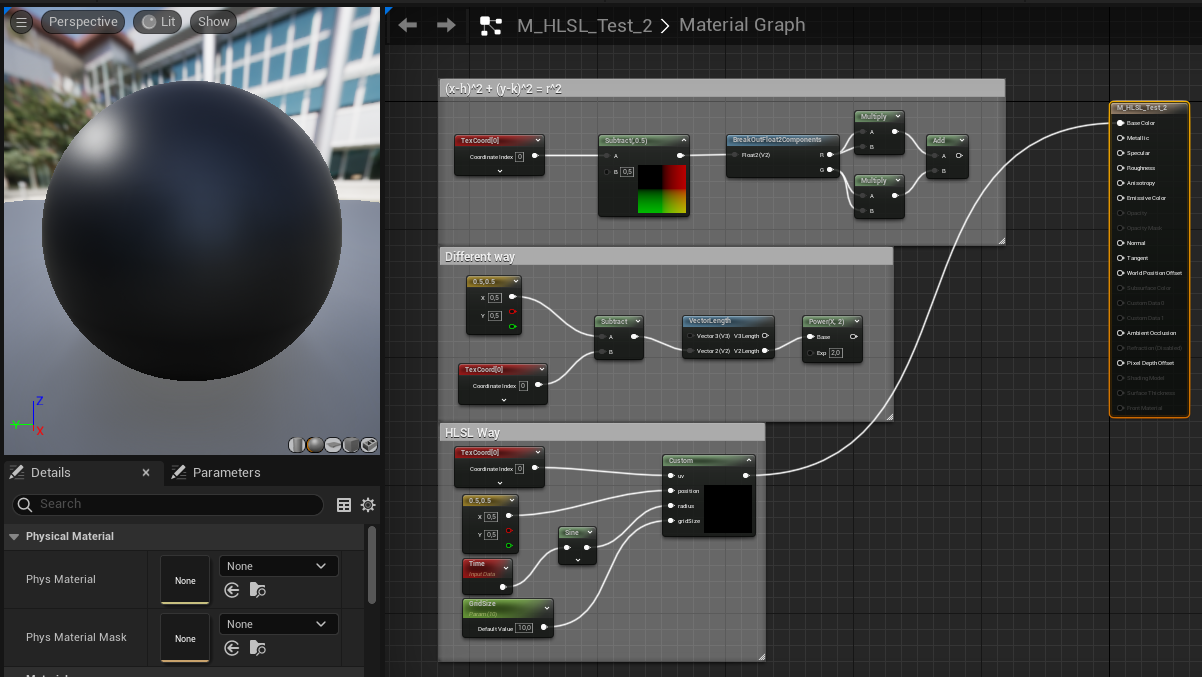1202x677 pixels.
Task: Collapse the Physical Material section
Action: point(14,537)
